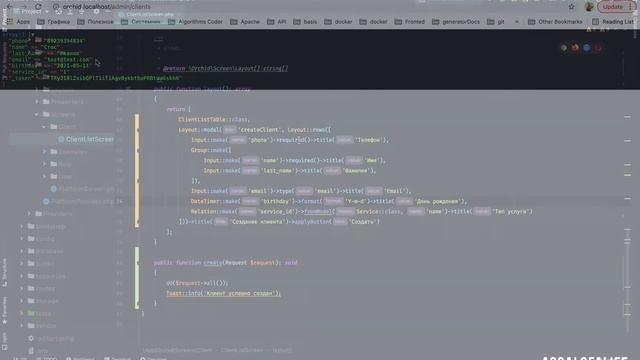Click the ClientListTable::class line
Viewport: 640px width, 360px height.
[214, 120]
